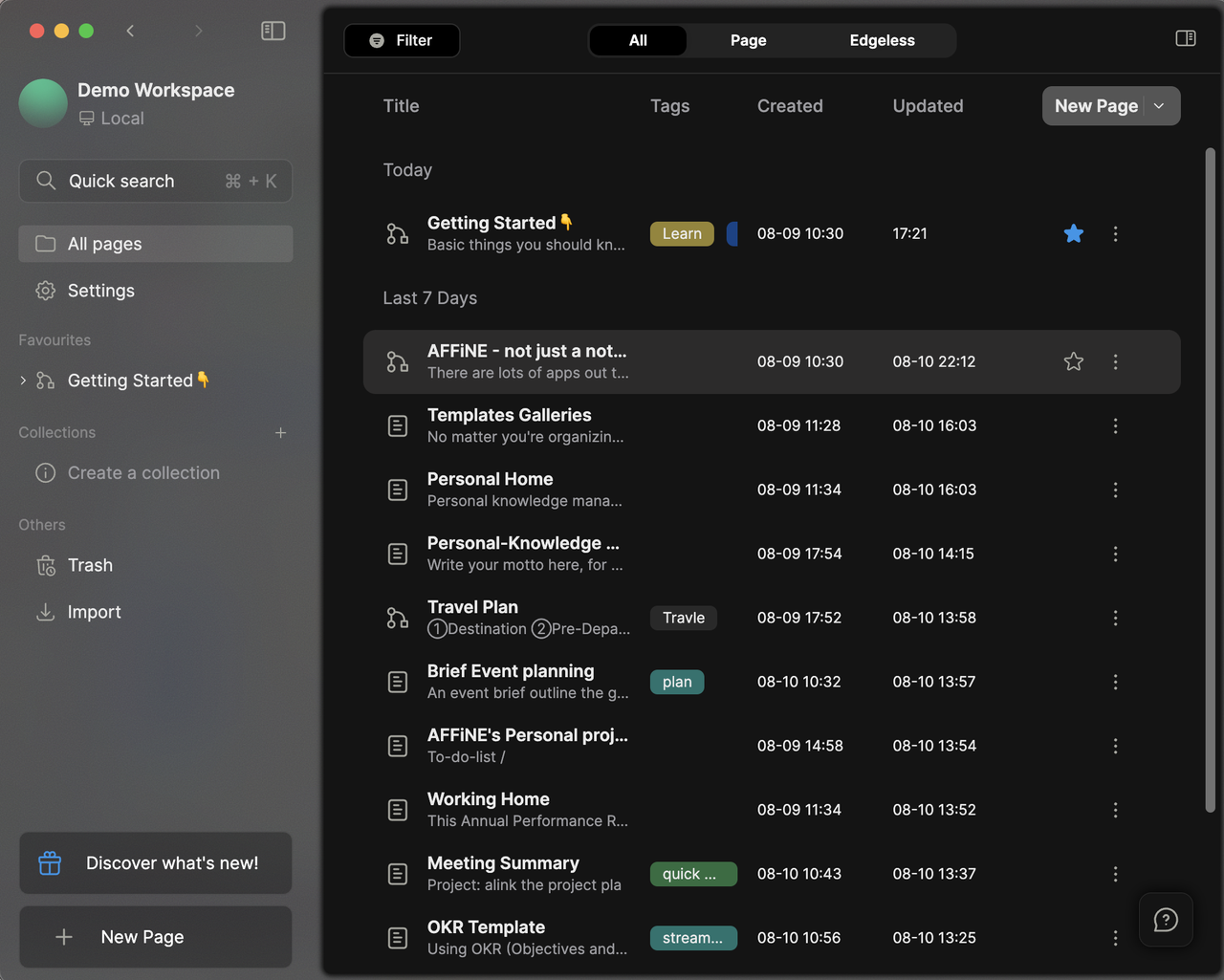Go back with the navigation arrow

130,31
